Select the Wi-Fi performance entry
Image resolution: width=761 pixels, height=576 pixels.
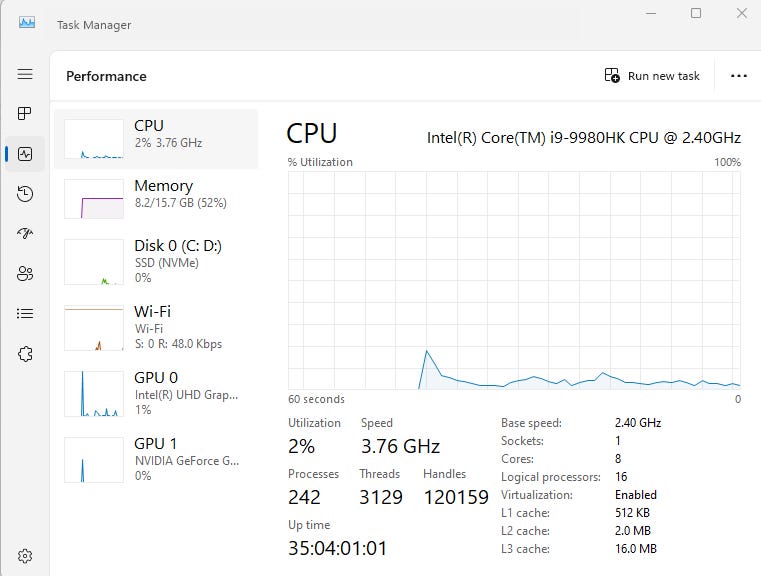point(156,328)
